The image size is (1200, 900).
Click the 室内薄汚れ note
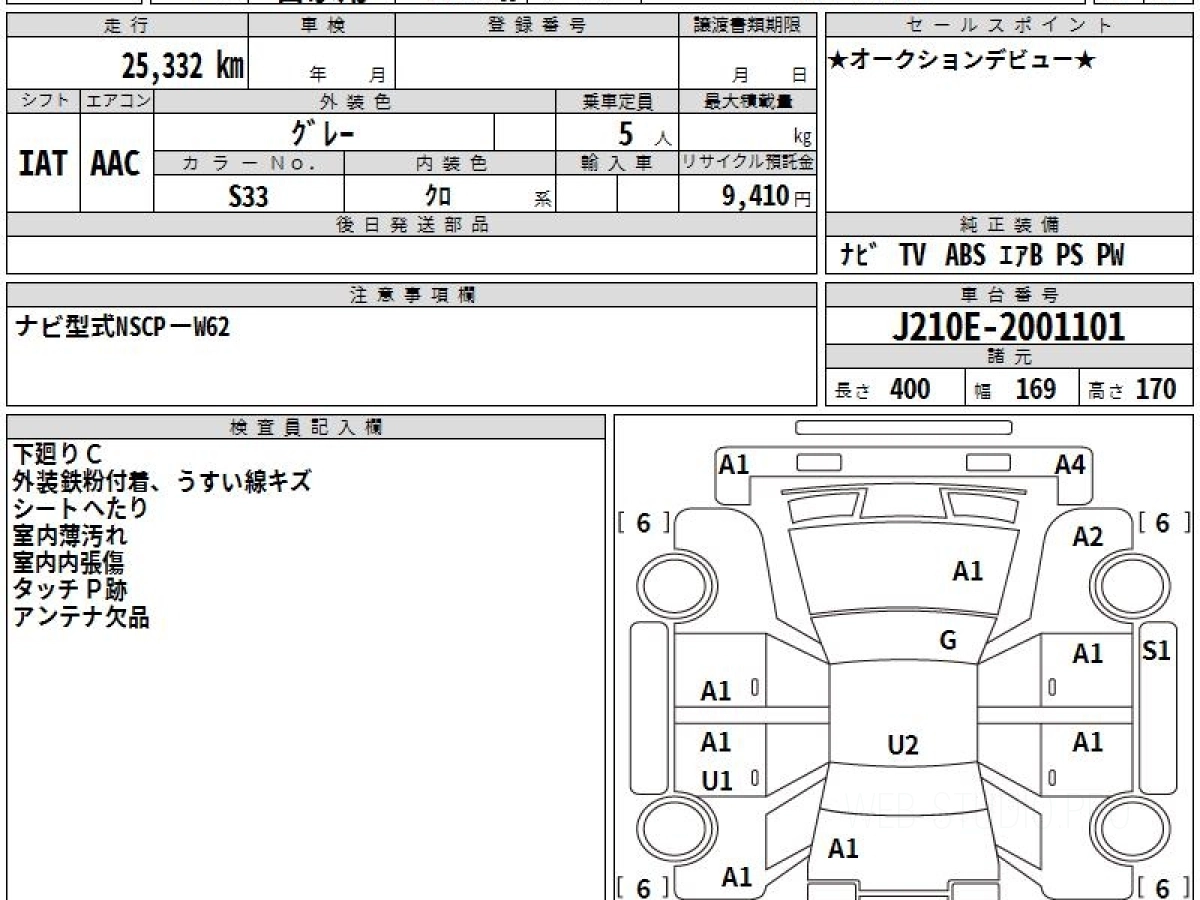coord(70,535)
